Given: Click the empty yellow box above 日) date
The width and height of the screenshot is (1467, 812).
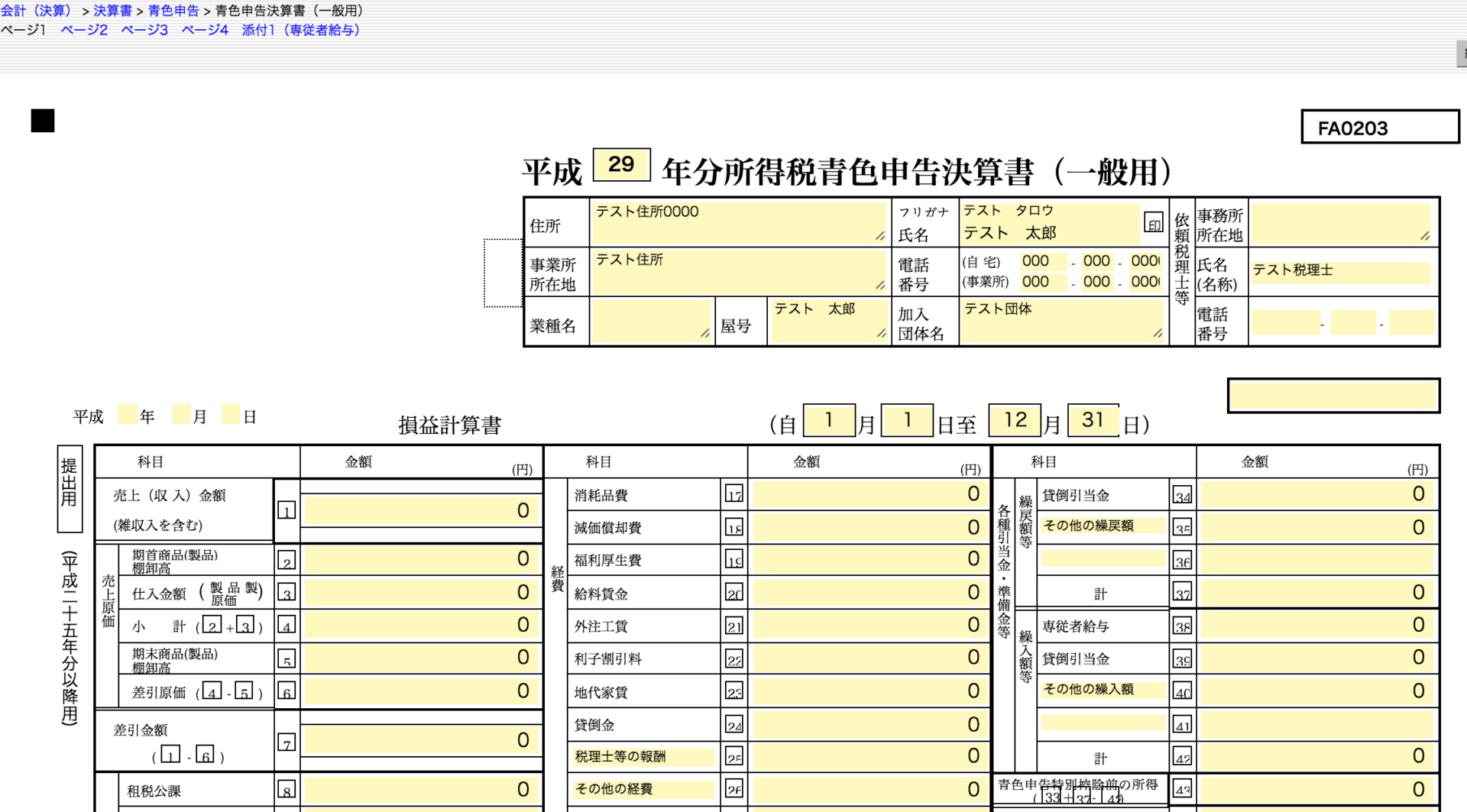Looking at the screenshot, I should point(1334,396).
